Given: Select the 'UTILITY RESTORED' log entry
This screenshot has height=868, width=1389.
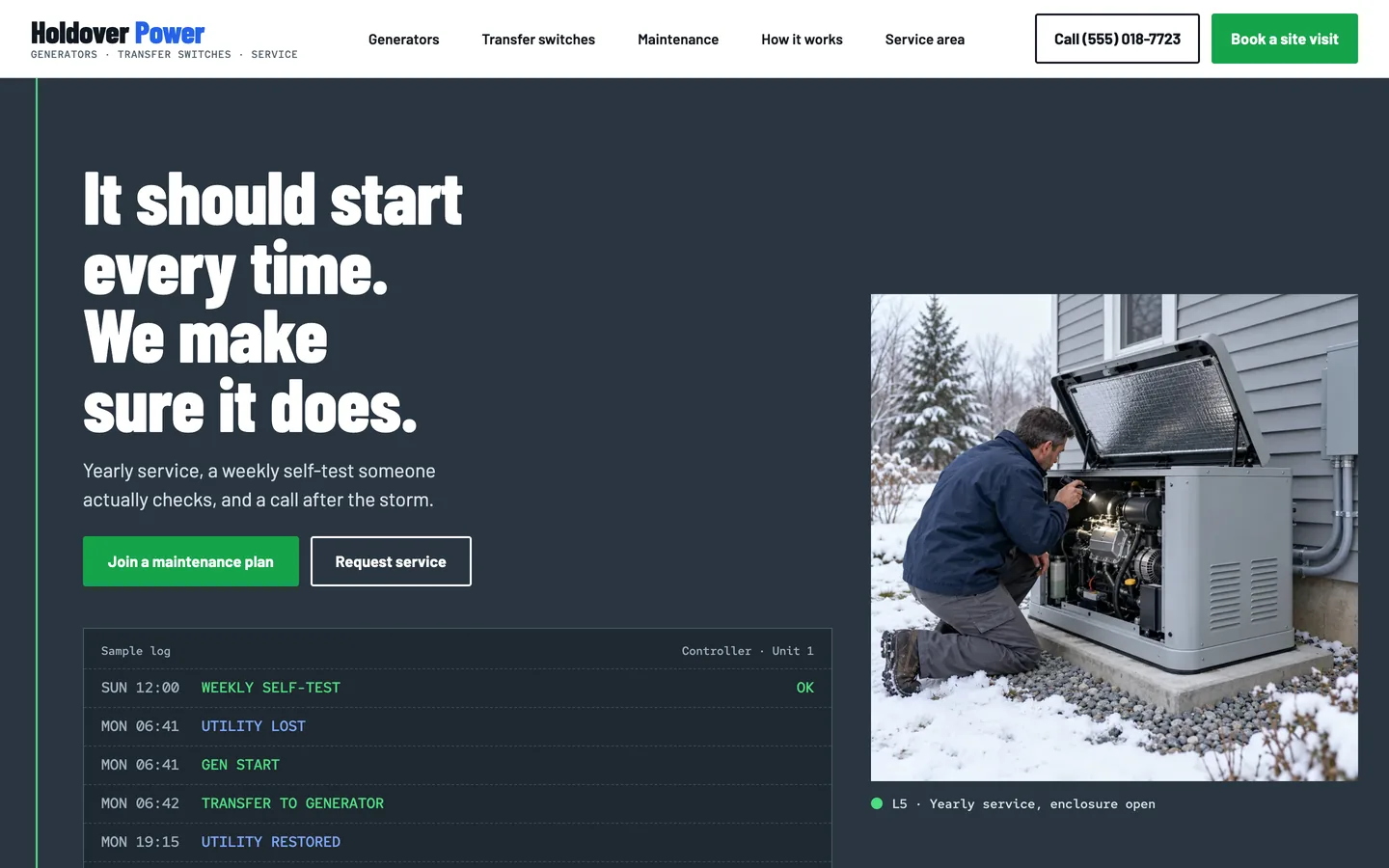Looking at the screenshot, I should pos(457,842).
